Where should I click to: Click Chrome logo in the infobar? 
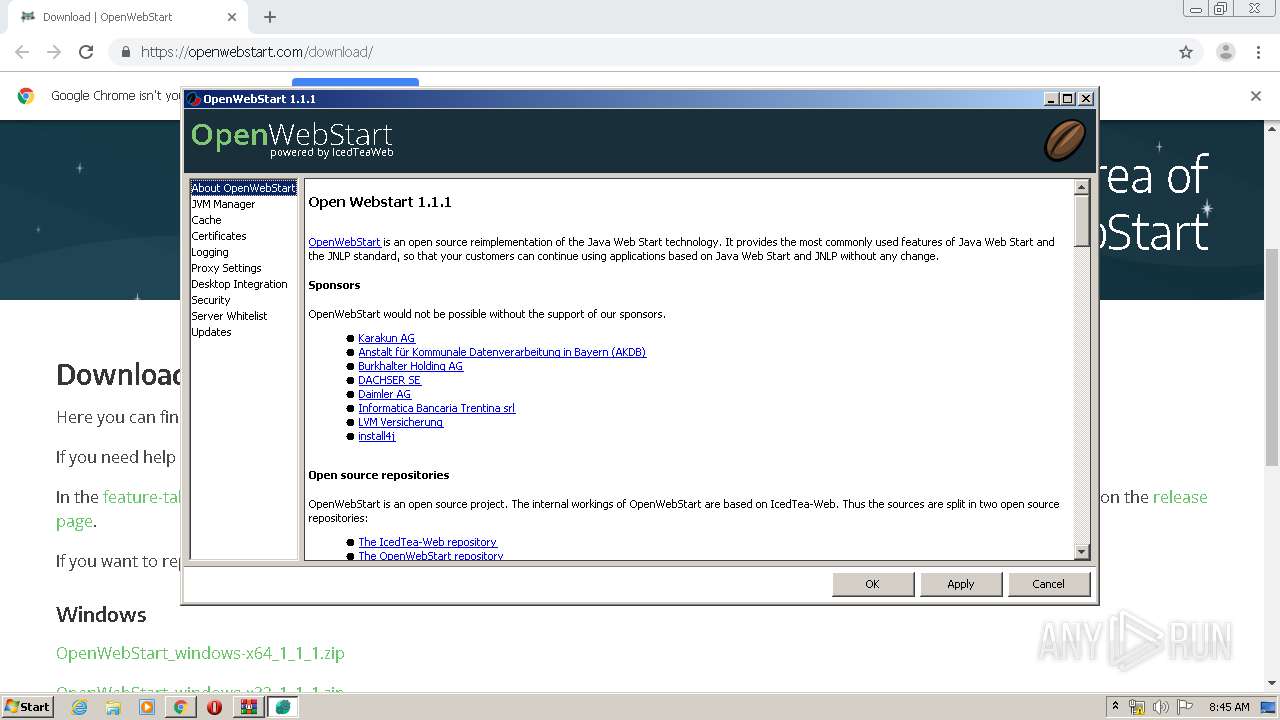[26, 96]
